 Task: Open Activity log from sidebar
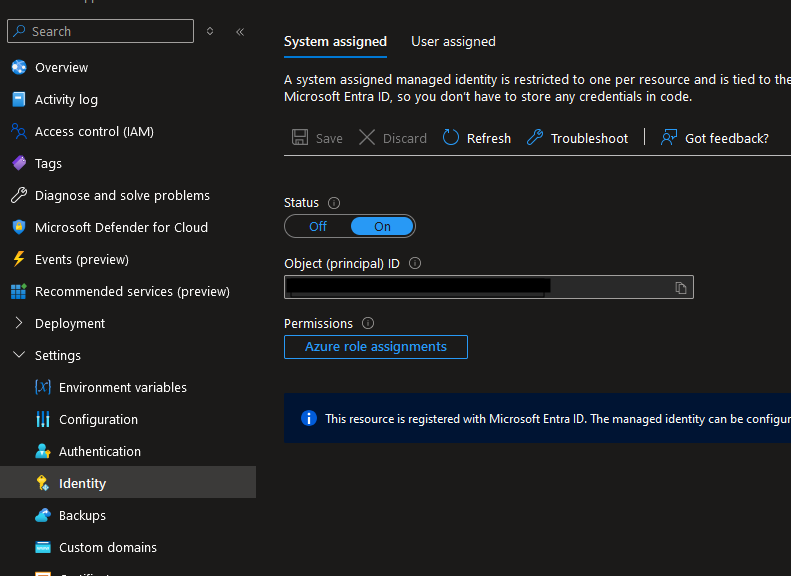66,99
